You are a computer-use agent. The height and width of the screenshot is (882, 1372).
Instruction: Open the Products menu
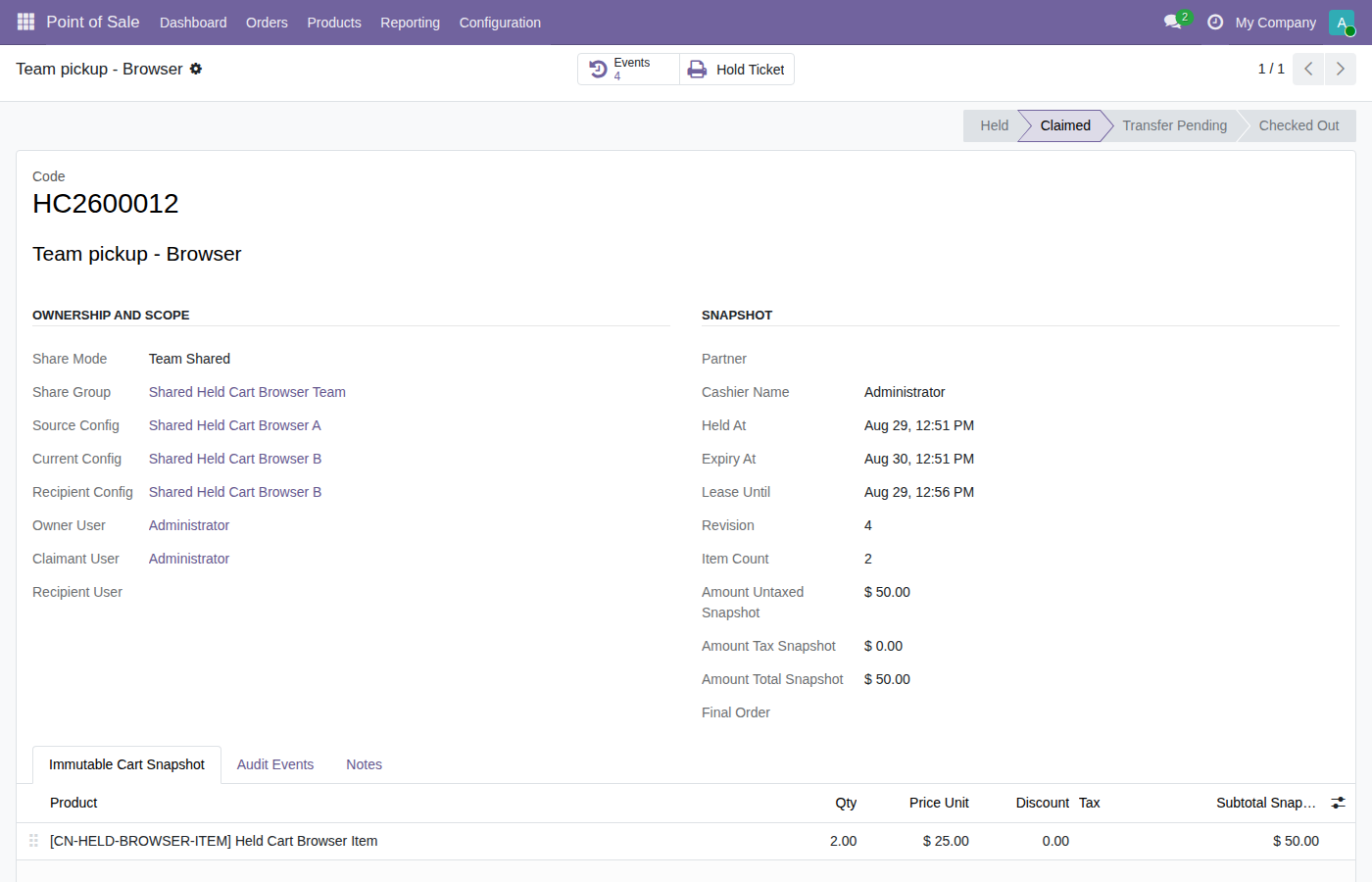[334, 22]
